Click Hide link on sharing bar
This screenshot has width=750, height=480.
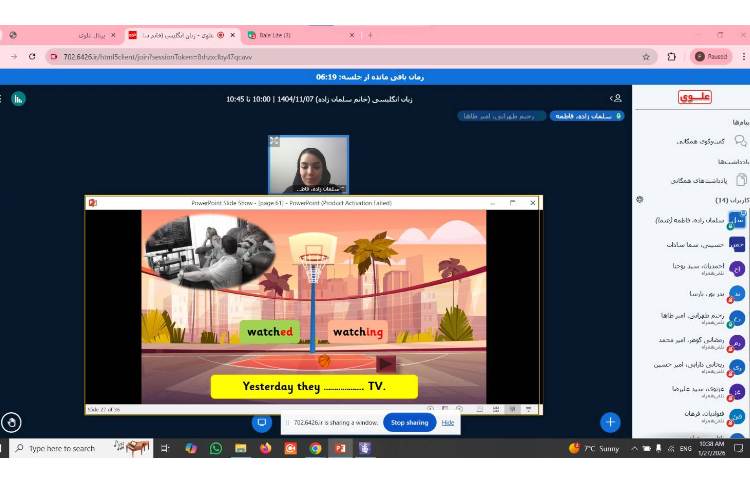(x=448, y=423)
